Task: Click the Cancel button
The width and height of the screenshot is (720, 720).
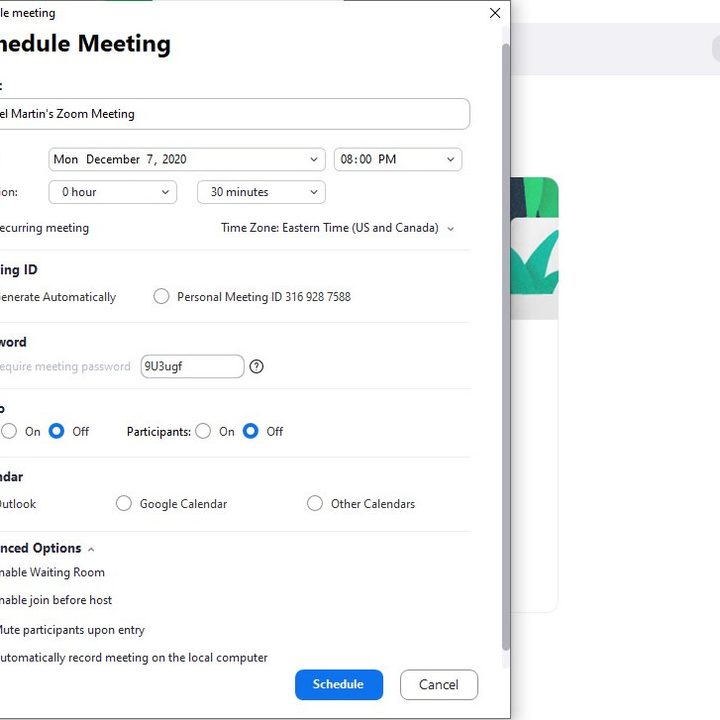Action: tap(439, 685)
